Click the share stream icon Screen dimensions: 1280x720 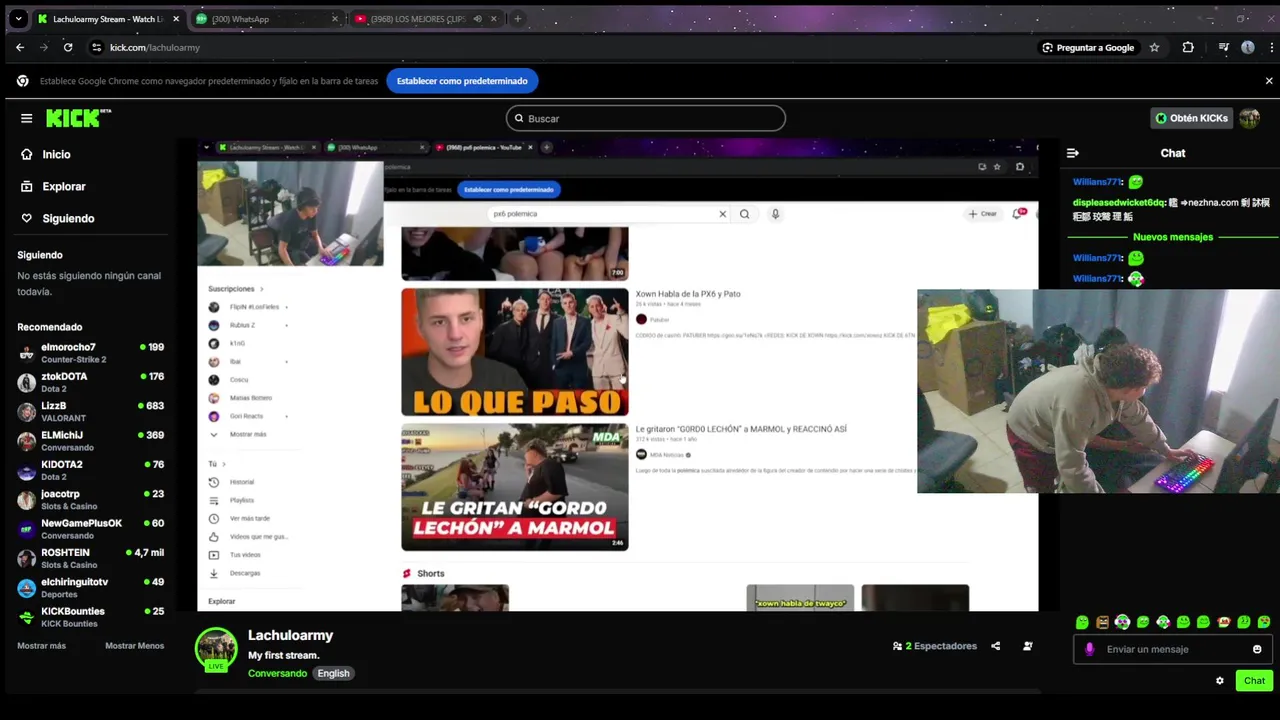click(995, 646)
